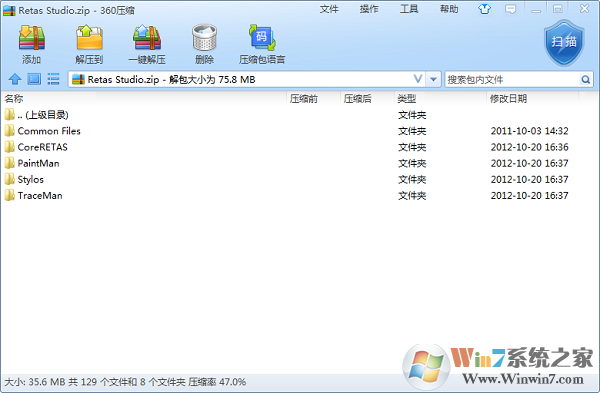Maximize the 360压缩 window

tap(558, 9)
